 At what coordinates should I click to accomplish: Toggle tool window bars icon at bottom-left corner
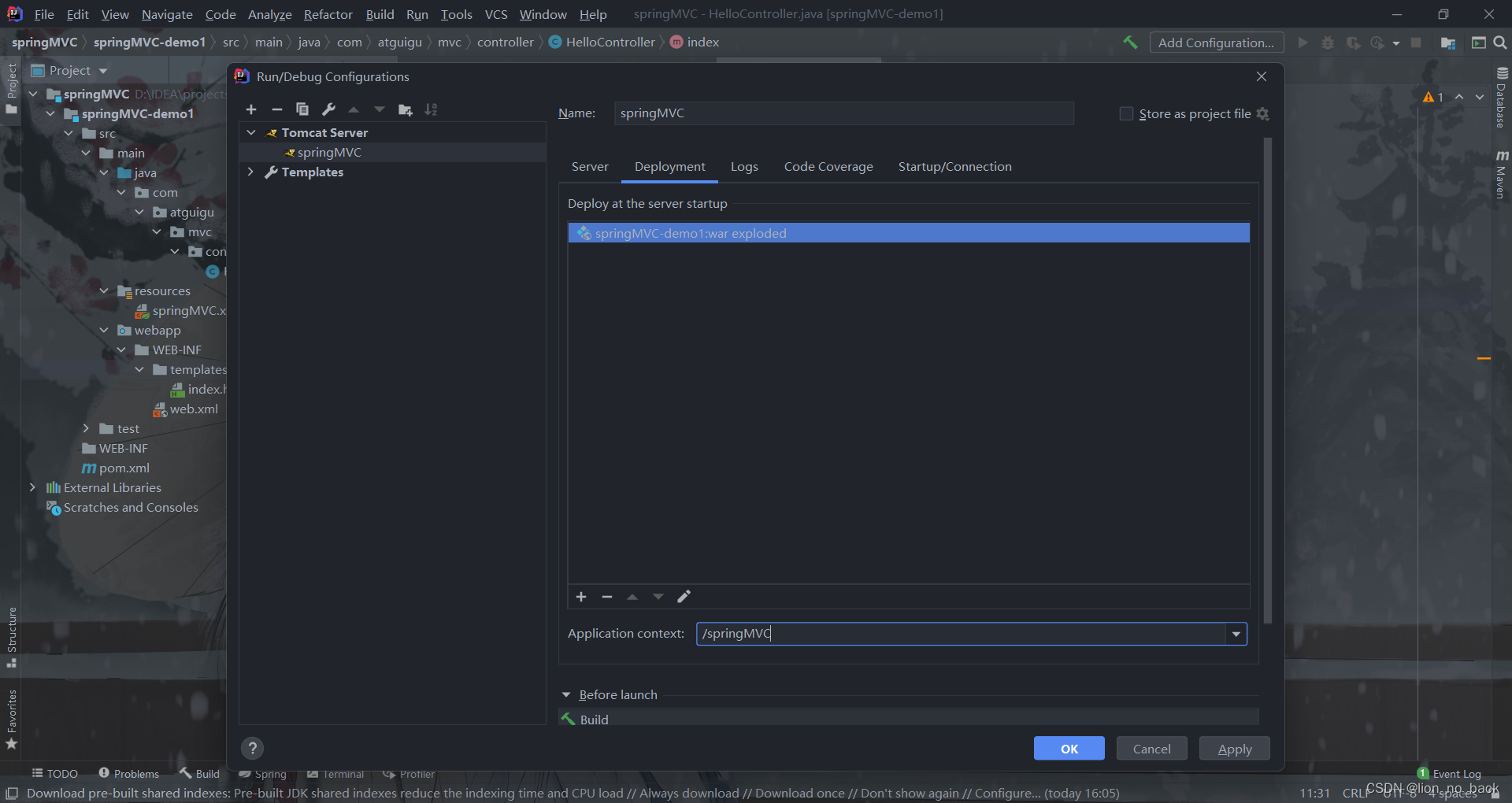(x=12, y=794)
